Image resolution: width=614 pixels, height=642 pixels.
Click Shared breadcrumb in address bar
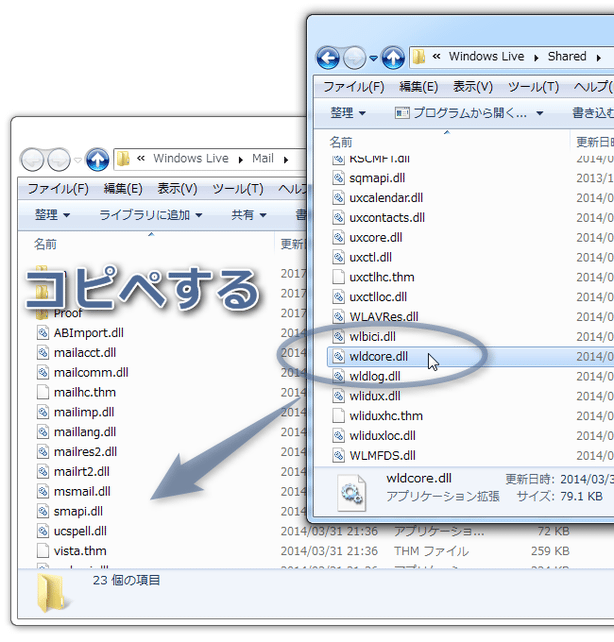click(x=567, y=56)
